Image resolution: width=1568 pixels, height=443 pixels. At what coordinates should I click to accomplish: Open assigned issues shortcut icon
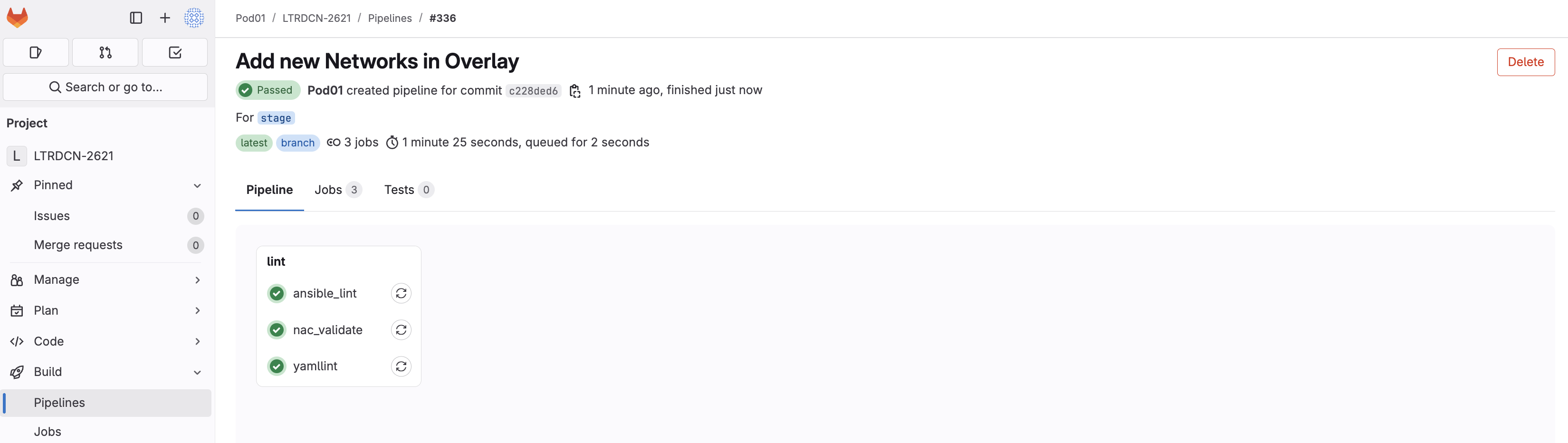pyautogui.click(x=36, y=53)
